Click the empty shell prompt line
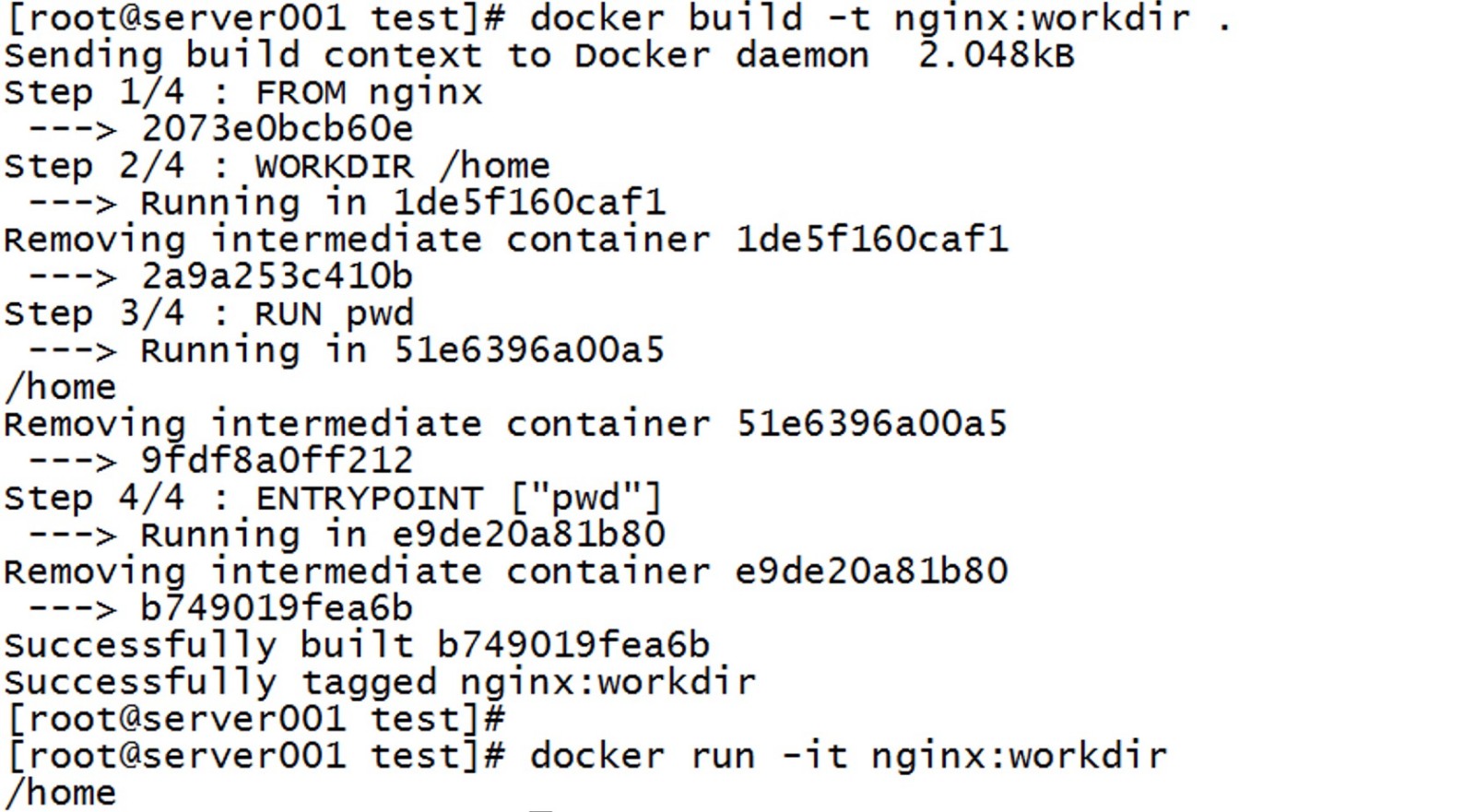Screen dimensions: 1475x812 (255, 719)
